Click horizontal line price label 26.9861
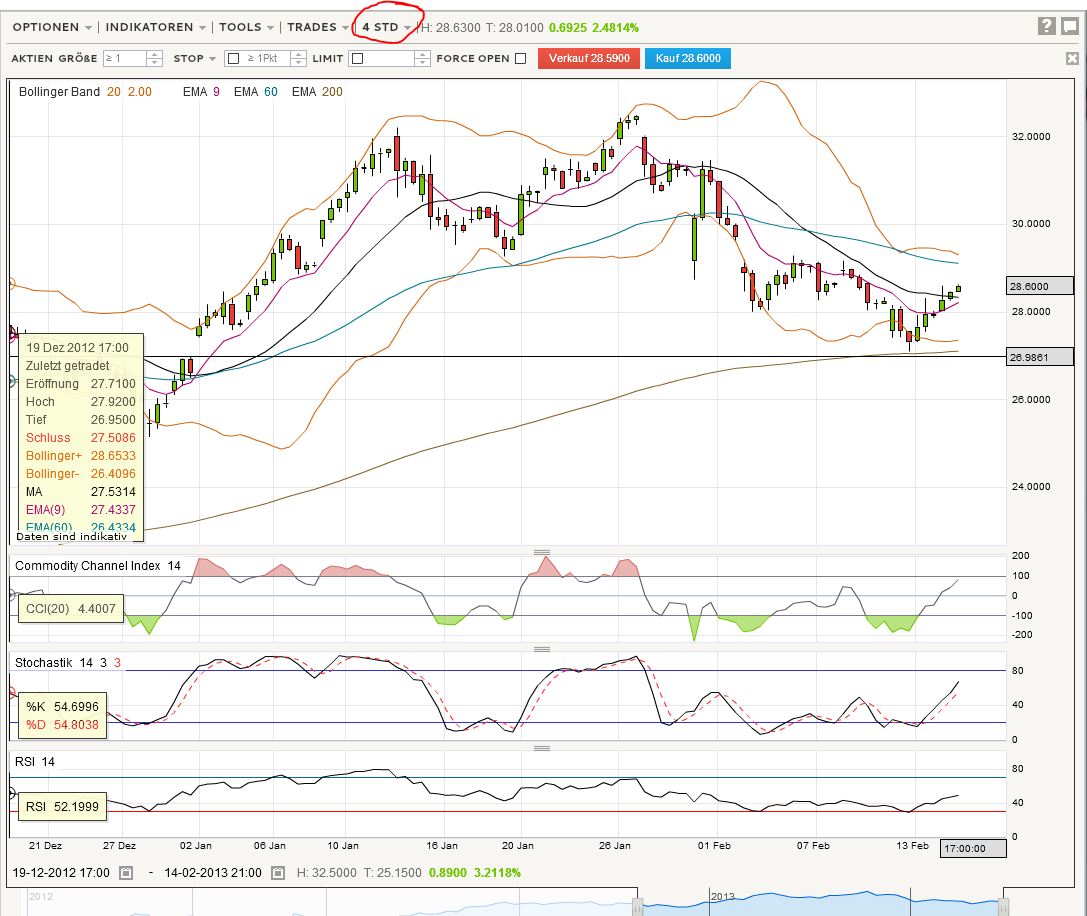Screen dimensions: 1087x916 point(1039,357)
